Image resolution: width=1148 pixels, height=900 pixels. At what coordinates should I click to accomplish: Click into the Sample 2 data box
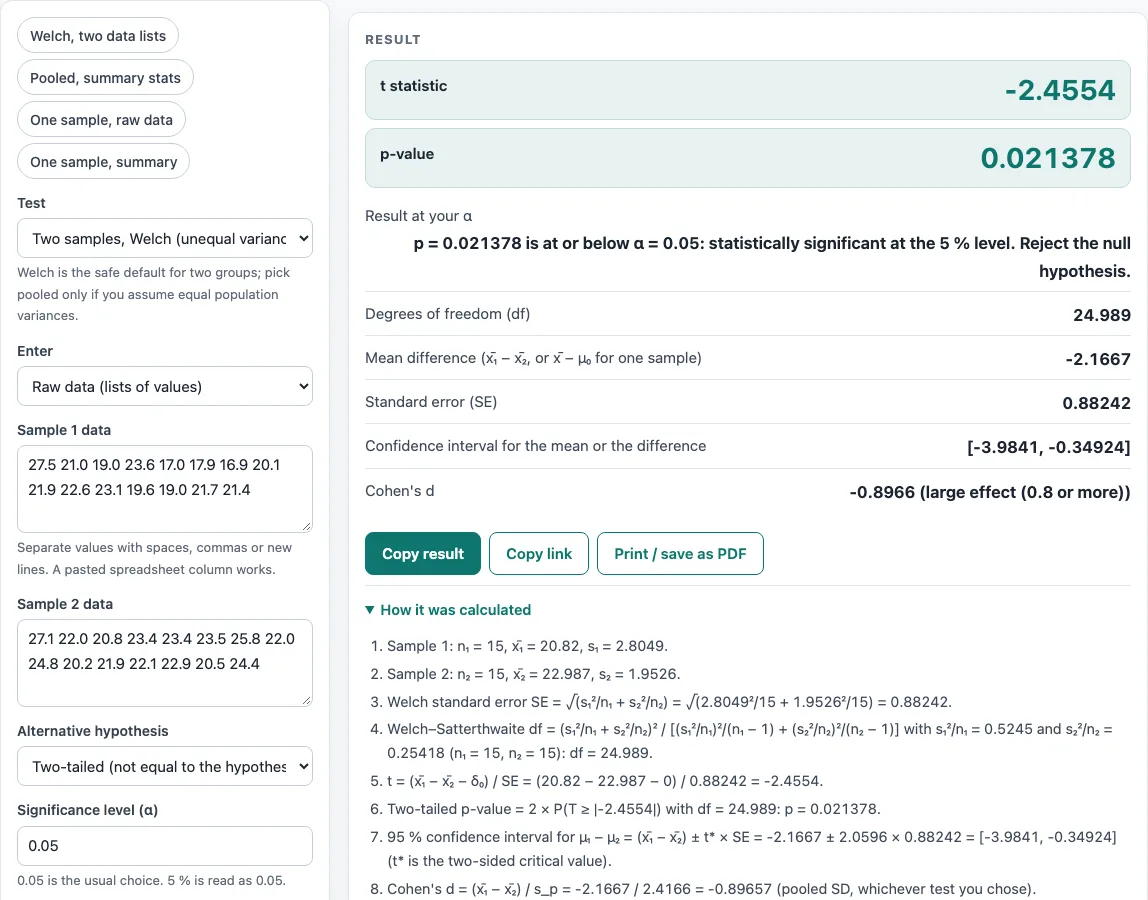click(x=165, y=663)
